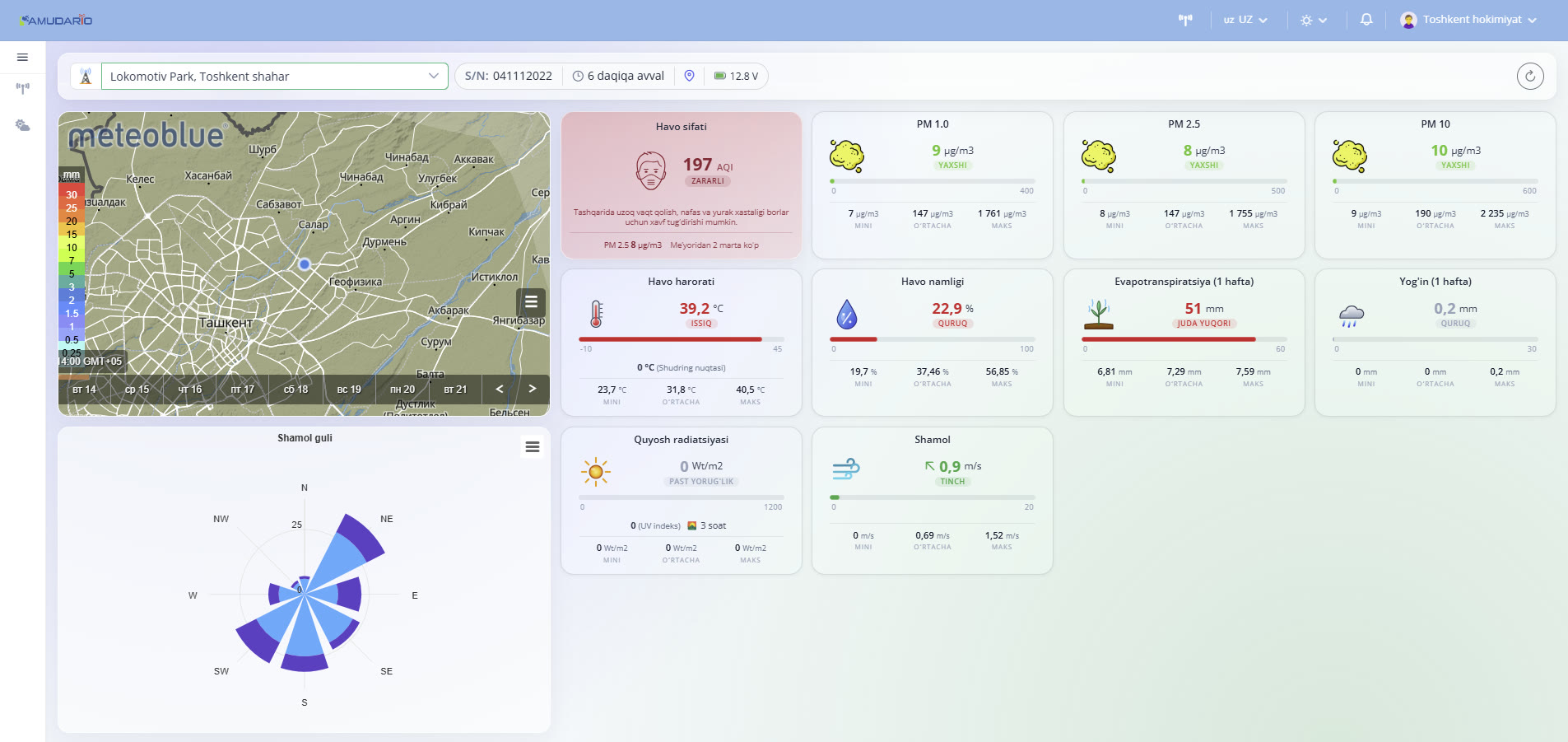The width and height of the screenshot is (1568, 742).
Task: Click the wind speed progress bar
Action: click(x=933, y=497)
